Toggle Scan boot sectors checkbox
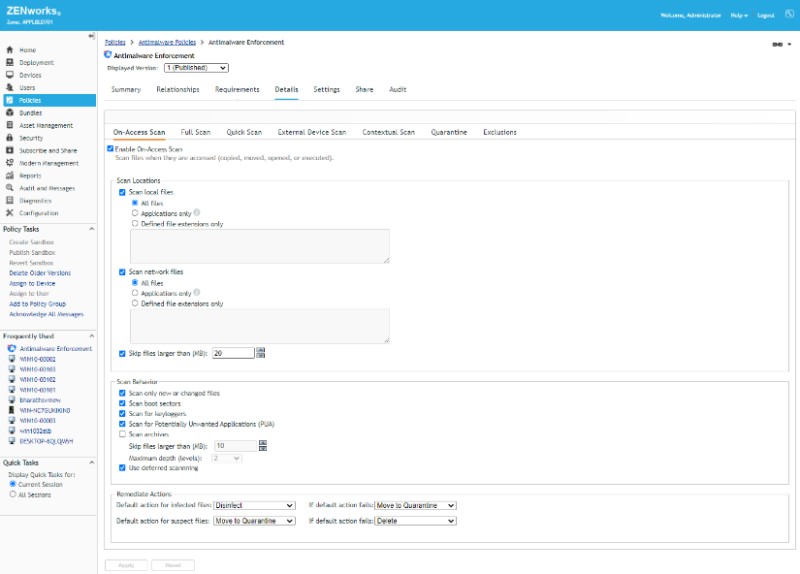800x574 pixels. click(x=122, y=403)
